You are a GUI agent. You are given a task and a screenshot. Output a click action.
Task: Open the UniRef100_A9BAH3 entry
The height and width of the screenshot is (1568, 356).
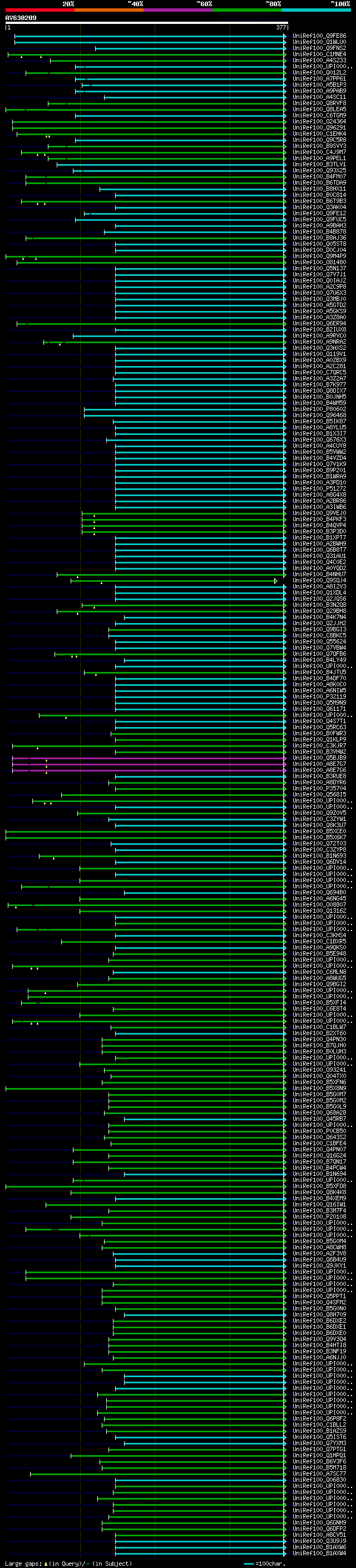[x=319, y=226]
